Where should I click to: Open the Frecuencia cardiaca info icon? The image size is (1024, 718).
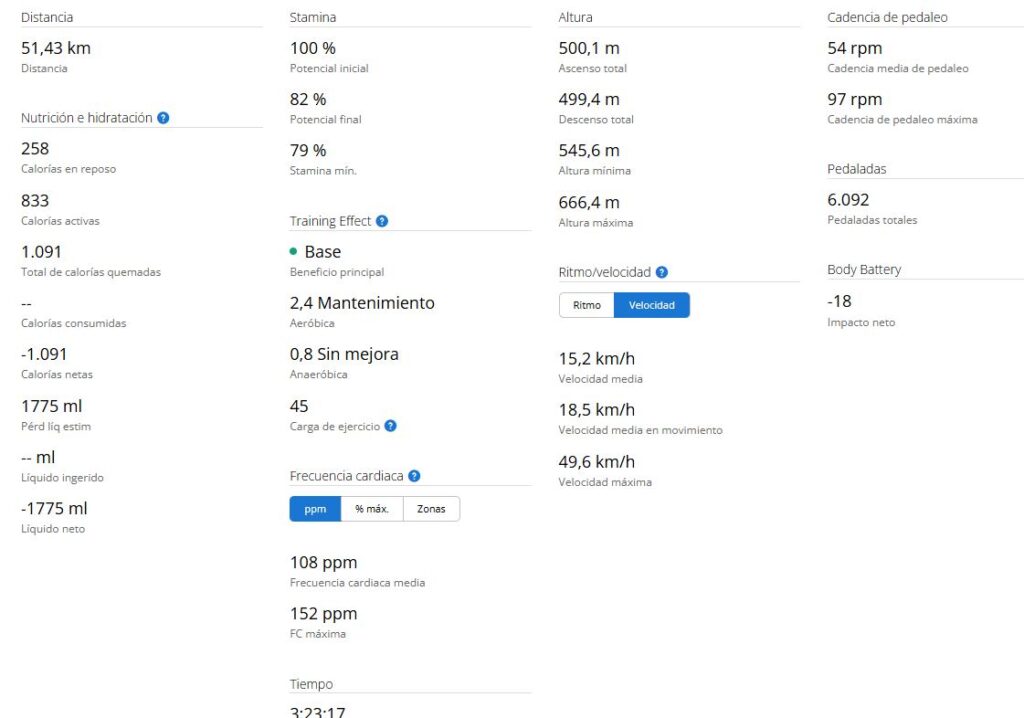[414, 477]
